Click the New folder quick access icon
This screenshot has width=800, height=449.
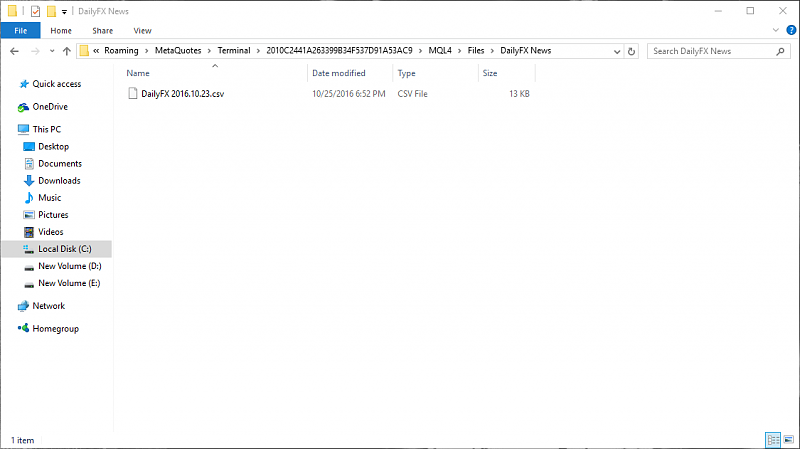pos(52,11)
